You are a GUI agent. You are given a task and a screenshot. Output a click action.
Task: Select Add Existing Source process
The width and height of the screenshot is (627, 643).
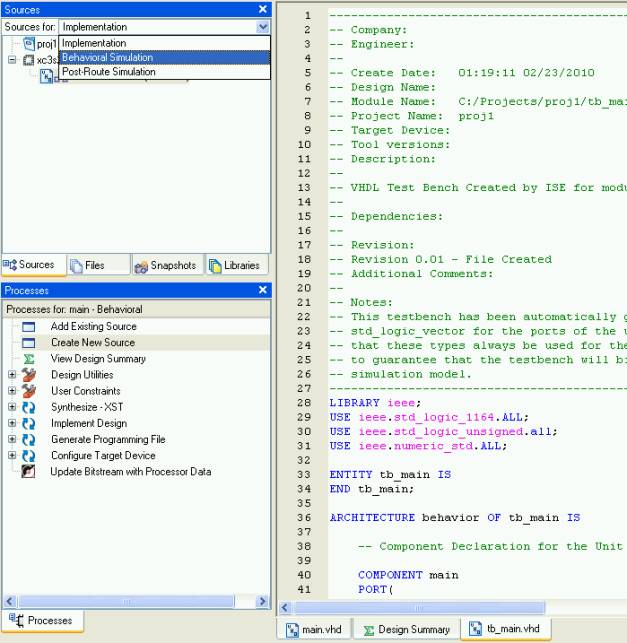tap(93, 326)
